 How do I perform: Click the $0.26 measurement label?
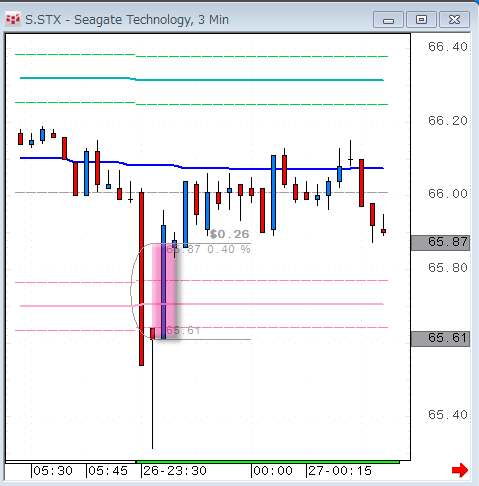pos(229,234)
